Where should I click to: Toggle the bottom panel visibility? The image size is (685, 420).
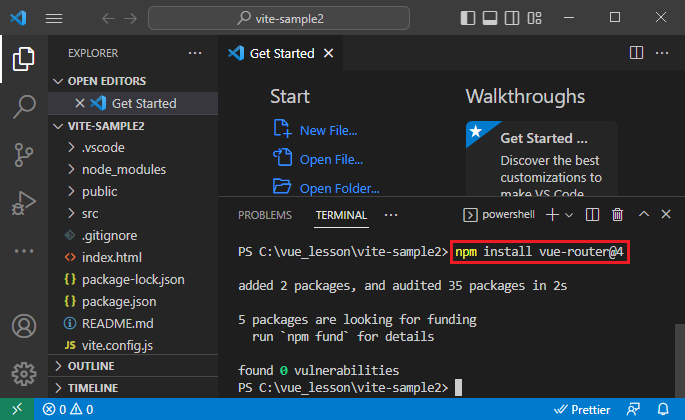pyautogui.click(x=490, y=18)
